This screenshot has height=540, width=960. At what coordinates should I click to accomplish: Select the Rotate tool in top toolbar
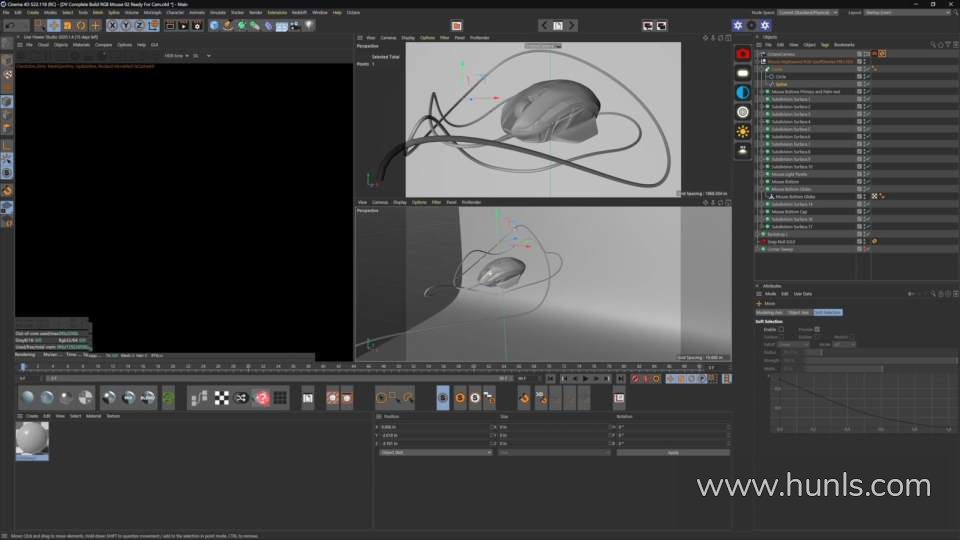coord(81,25)
